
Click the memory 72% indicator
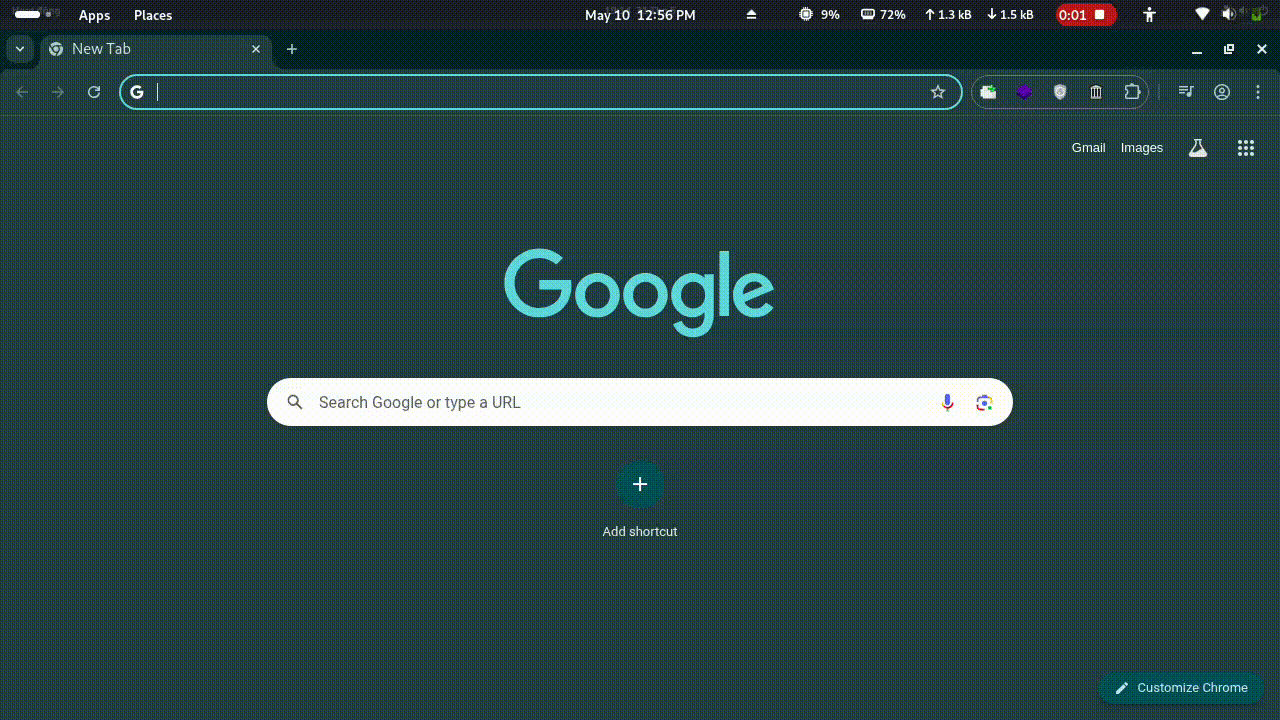click(883, 15)
